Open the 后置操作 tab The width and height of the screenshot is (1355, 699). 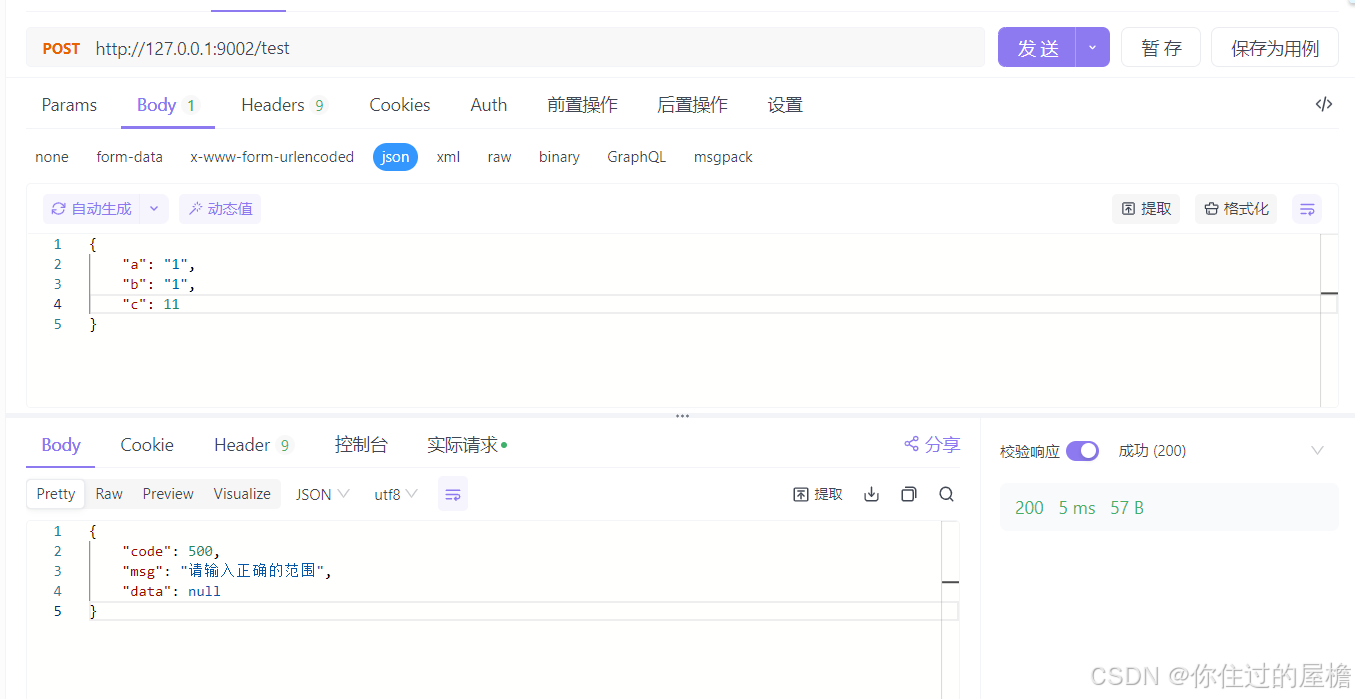(692, 105)
